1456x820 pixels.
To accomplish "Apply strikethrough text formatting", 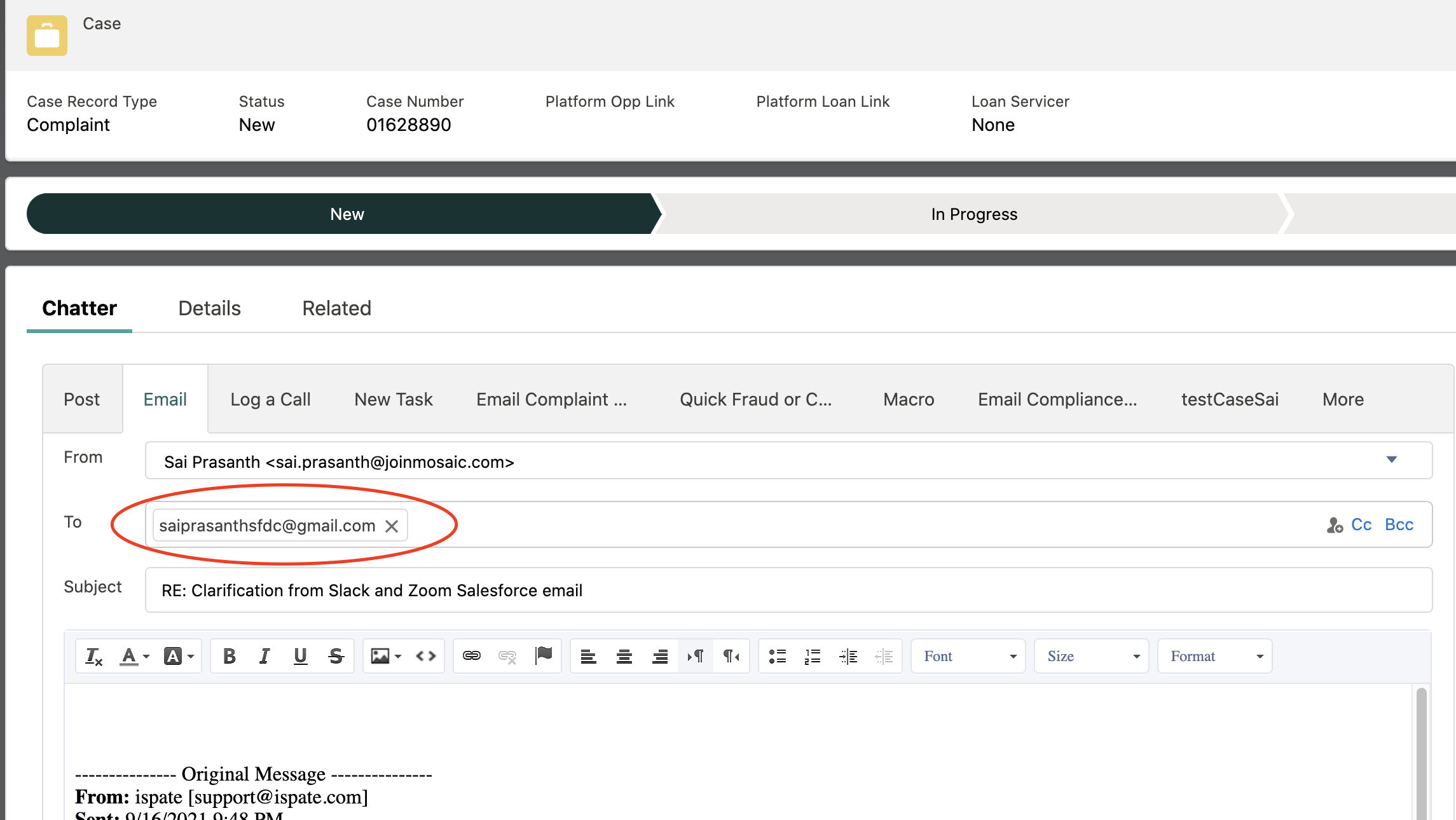I will click(x=336, y=656).
